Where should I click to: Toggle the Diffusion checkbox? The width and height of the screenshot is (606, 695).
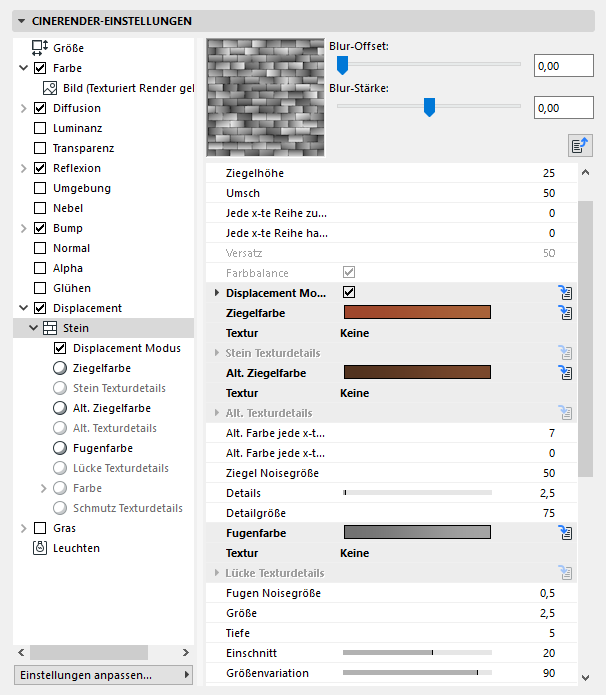pos(40,108)
